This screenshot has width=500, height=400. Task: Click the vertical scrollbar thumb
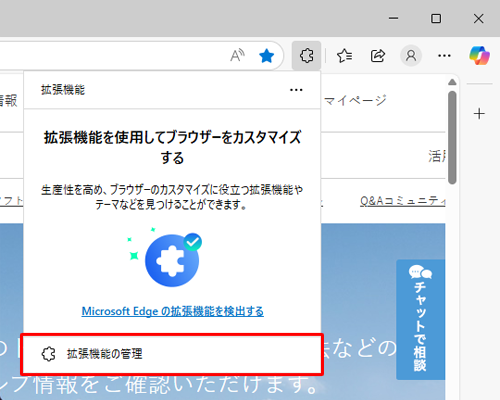pos(452,137)
